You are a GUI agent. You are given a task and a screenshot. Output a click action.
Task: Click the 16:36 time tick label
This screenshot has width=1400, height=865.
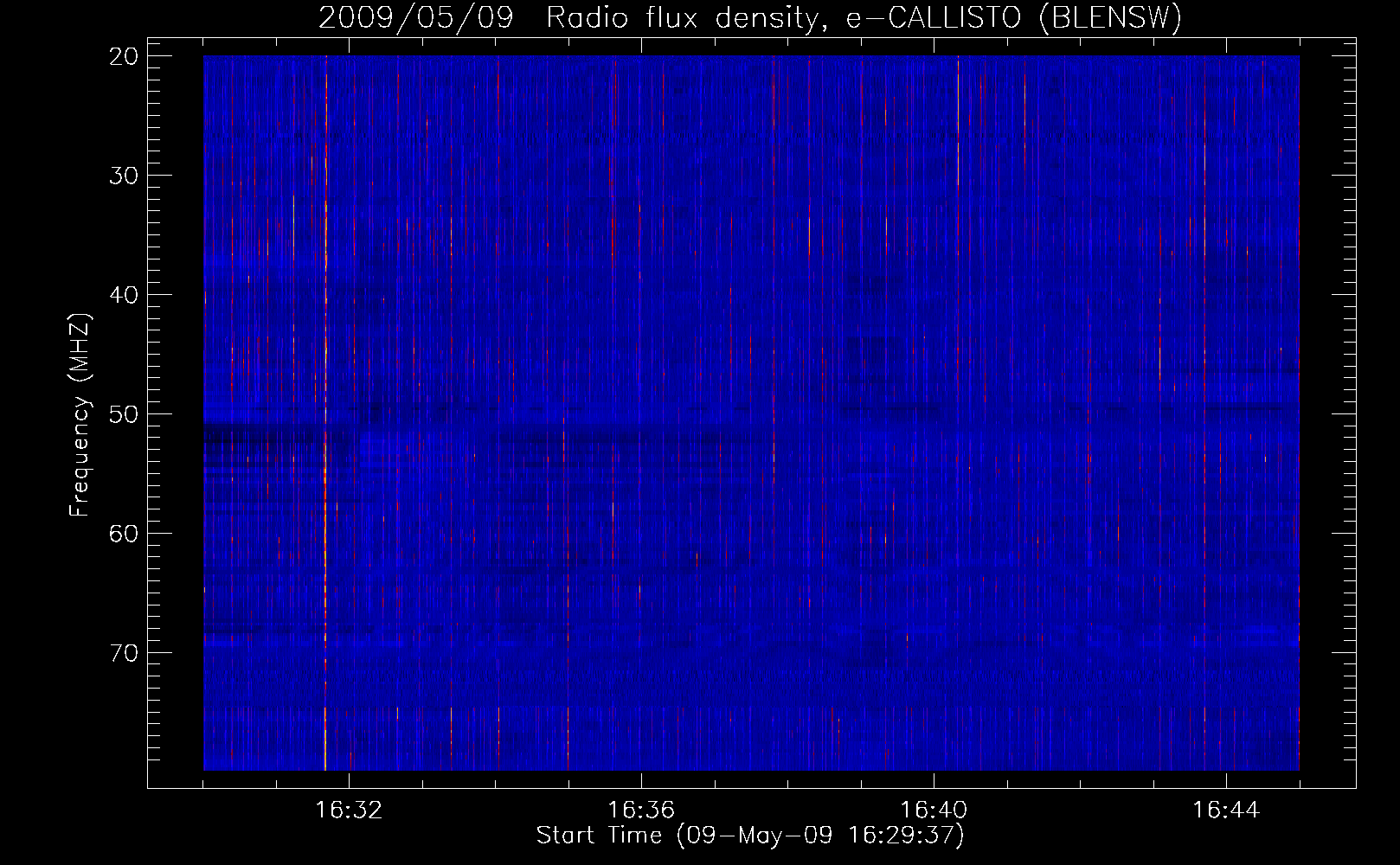pos(640,811)
